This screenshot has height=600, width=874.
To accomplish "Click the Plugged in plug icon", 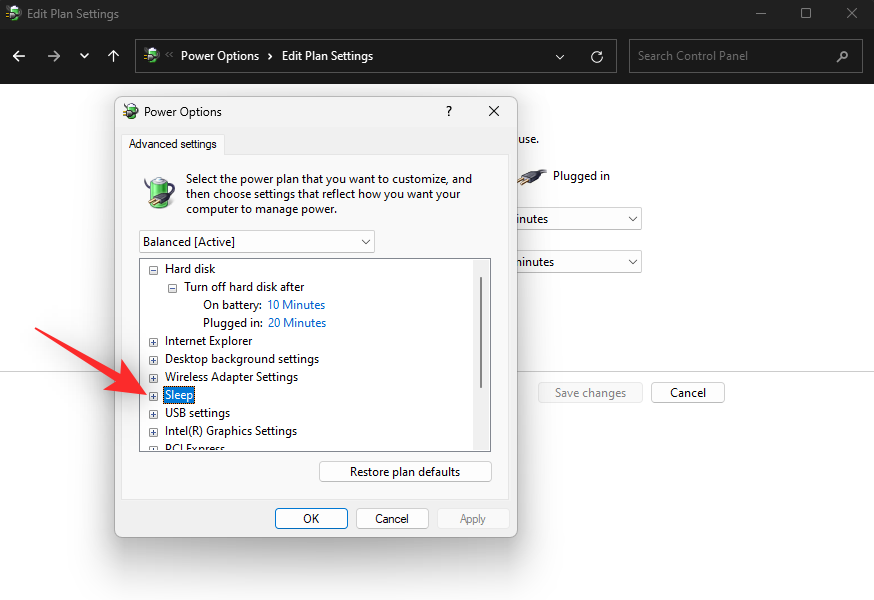I will (x=531, y=177).
